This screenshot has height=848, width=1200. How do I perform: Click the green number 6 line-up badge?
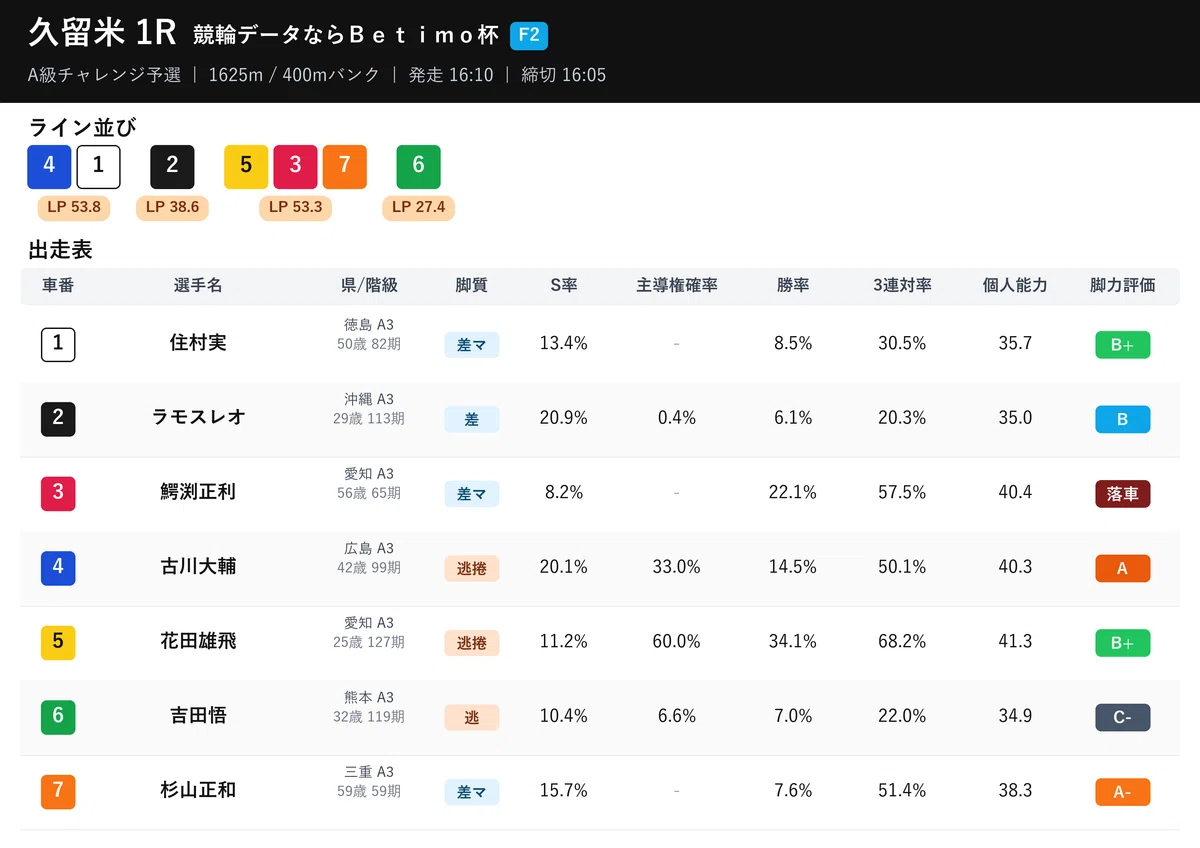click(x=418, y=166)
